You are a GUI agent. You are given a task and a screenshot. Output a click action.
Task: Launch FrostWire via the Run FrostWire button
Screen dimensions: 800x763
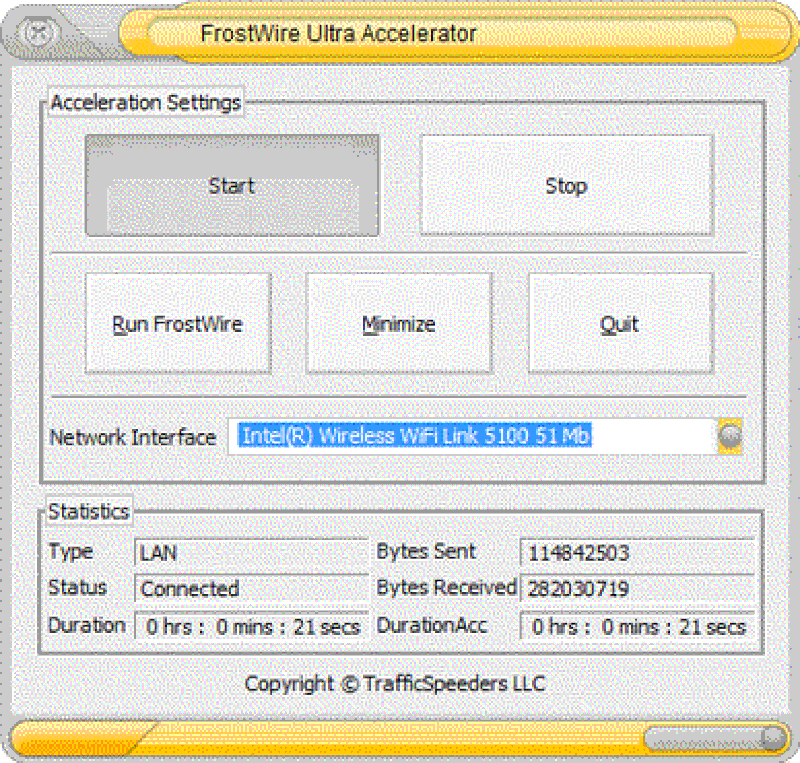click(177, 322)
